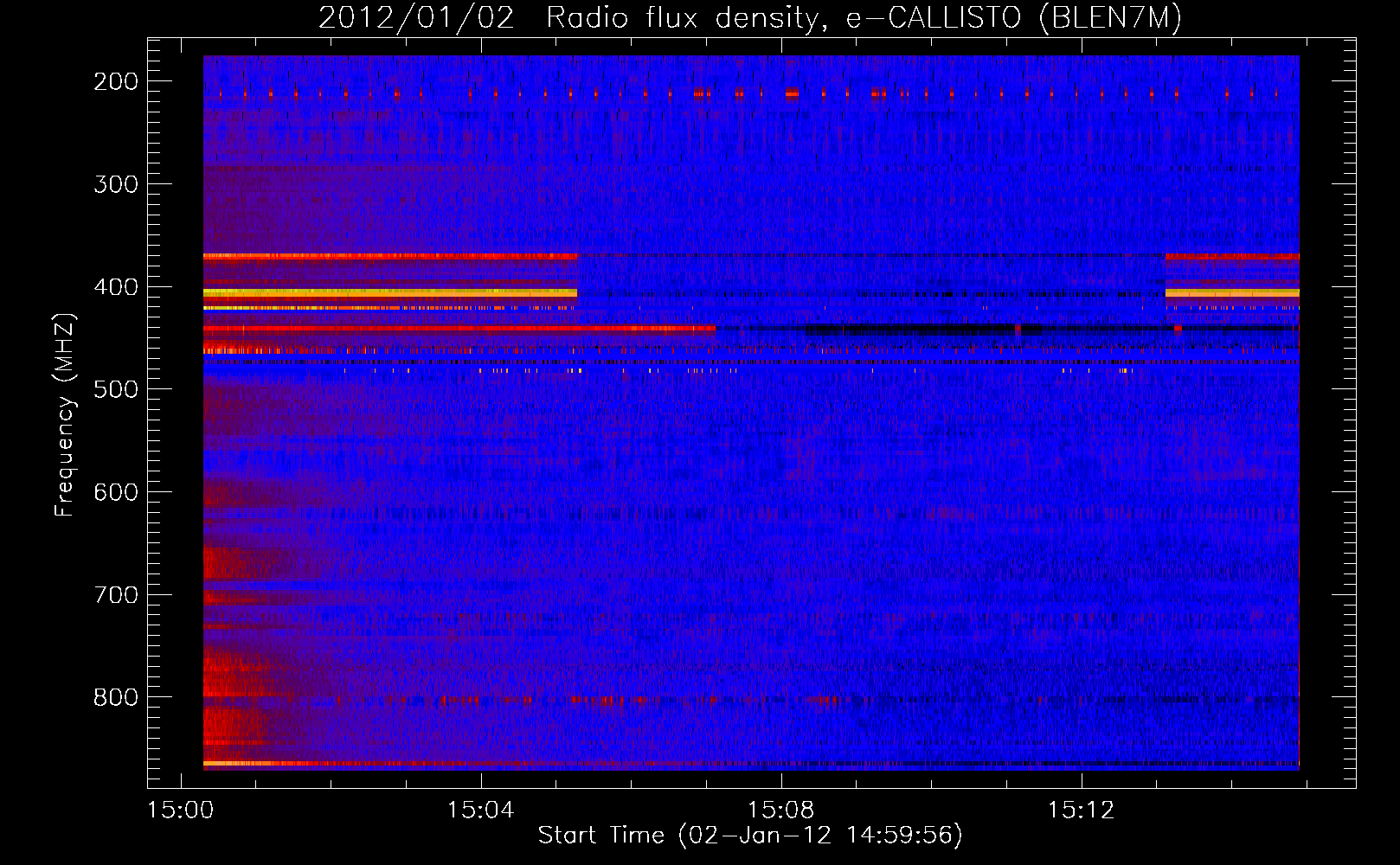Click the 700 frequency tick label
The height and width of the screenshot is (865, 1400).
pyautogui.click(x=116, y=595)
